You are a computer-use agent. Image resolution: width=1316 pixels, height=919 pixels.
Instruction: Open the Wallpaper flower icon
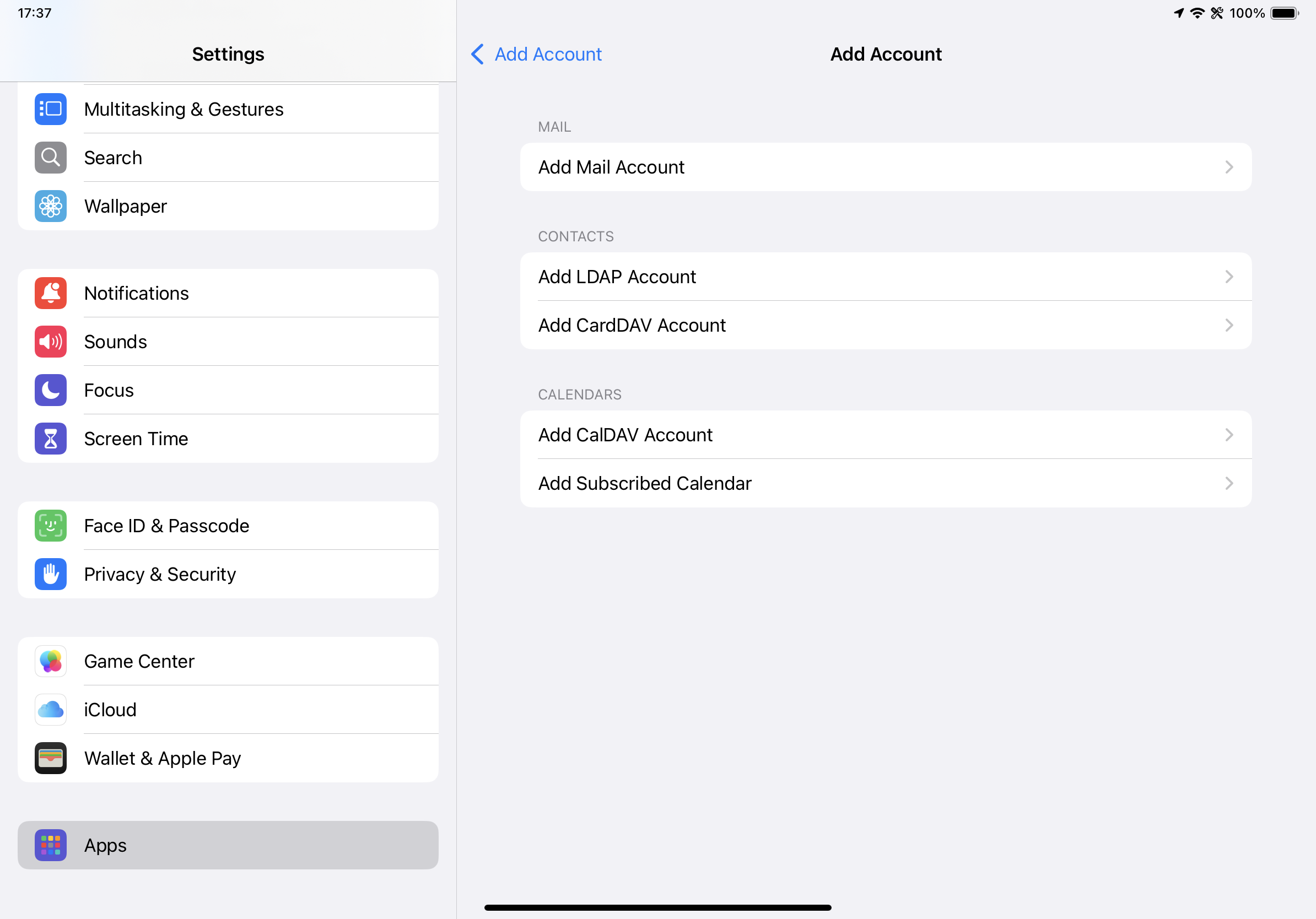(51, 206)
